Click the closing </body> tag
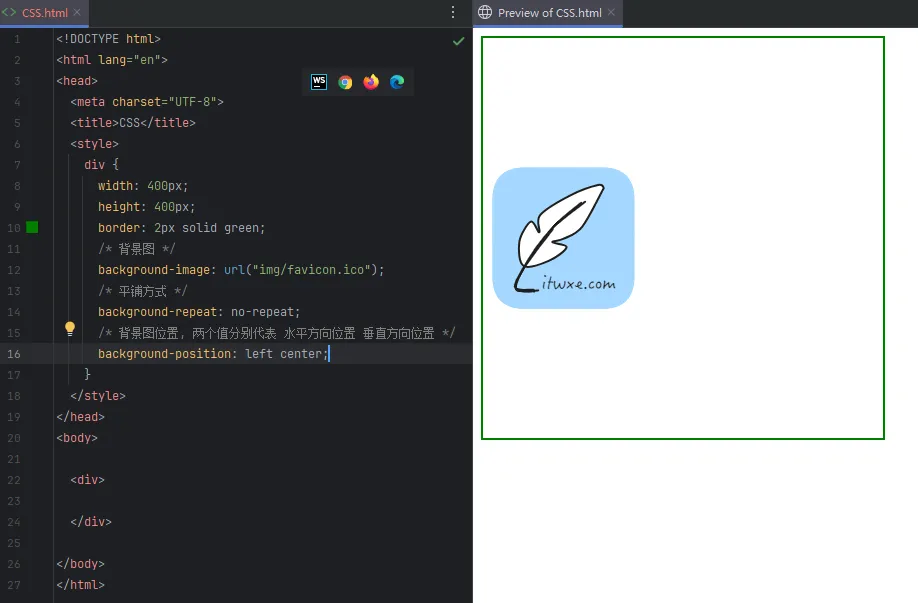This screenshot has width=918, height=603. tap(80, 564)
